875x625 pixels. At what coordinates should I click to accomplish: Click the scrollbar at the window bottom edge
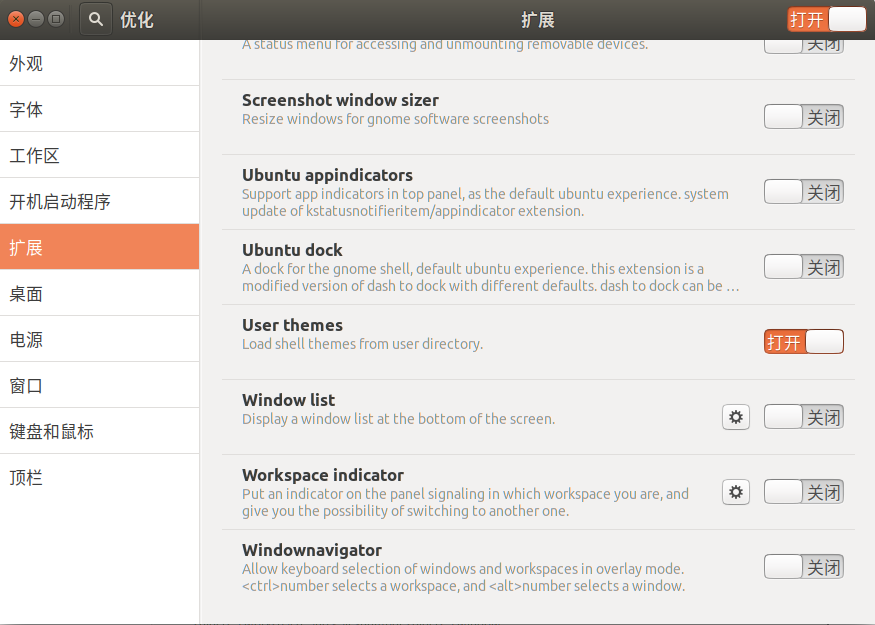(x=537, y=621)
